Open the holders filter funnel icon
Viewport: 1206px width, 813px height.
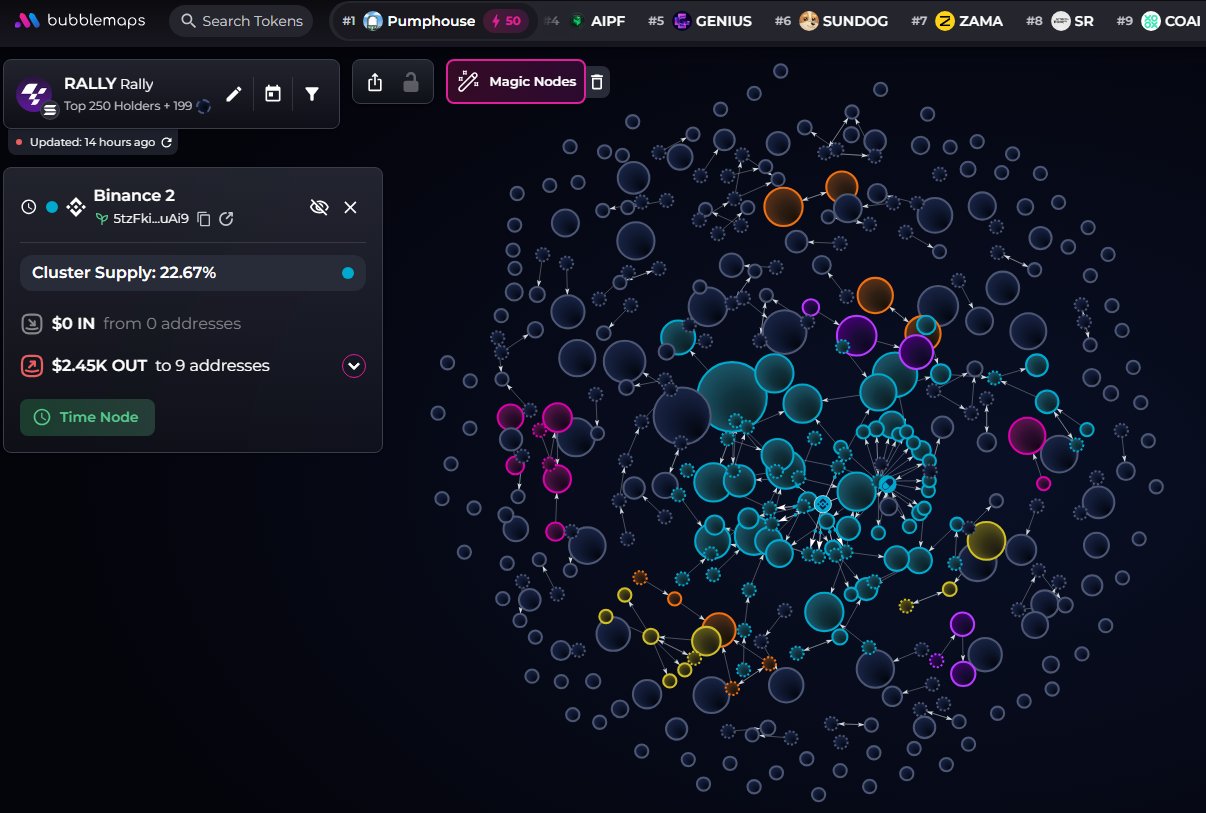coord(312,94)
